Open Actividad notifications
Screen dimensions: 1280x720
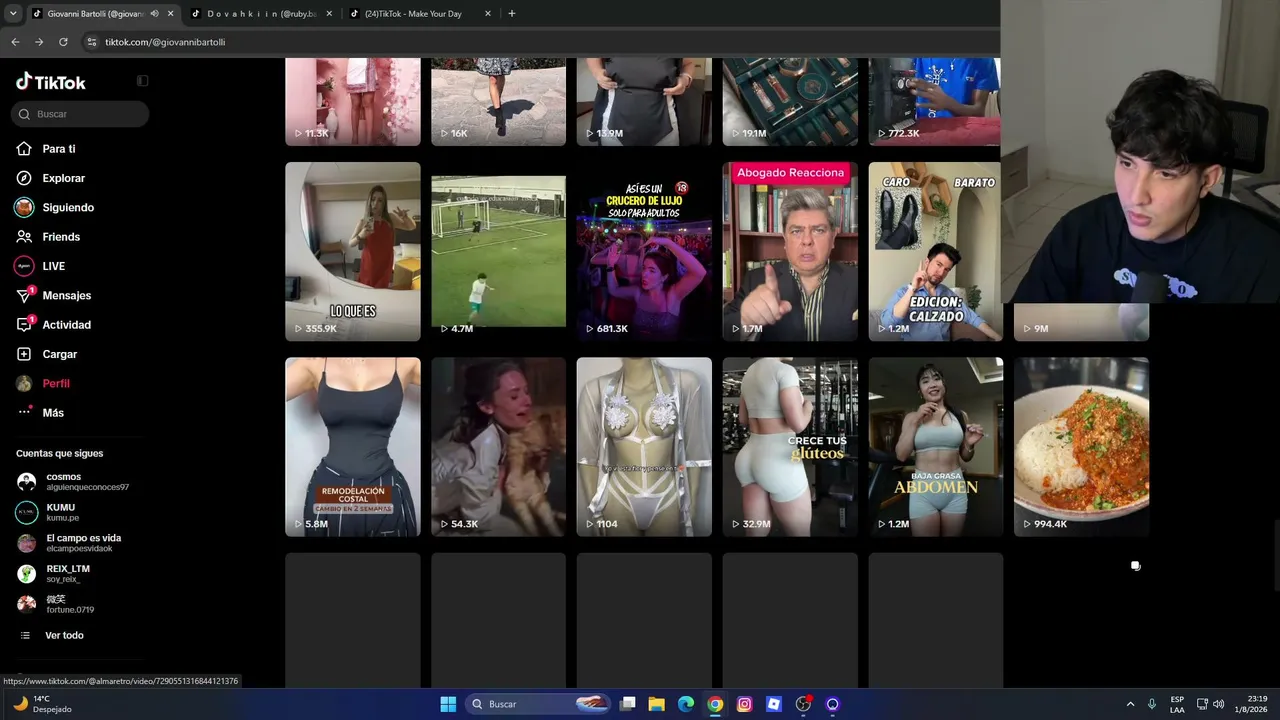tap(66, 325)
